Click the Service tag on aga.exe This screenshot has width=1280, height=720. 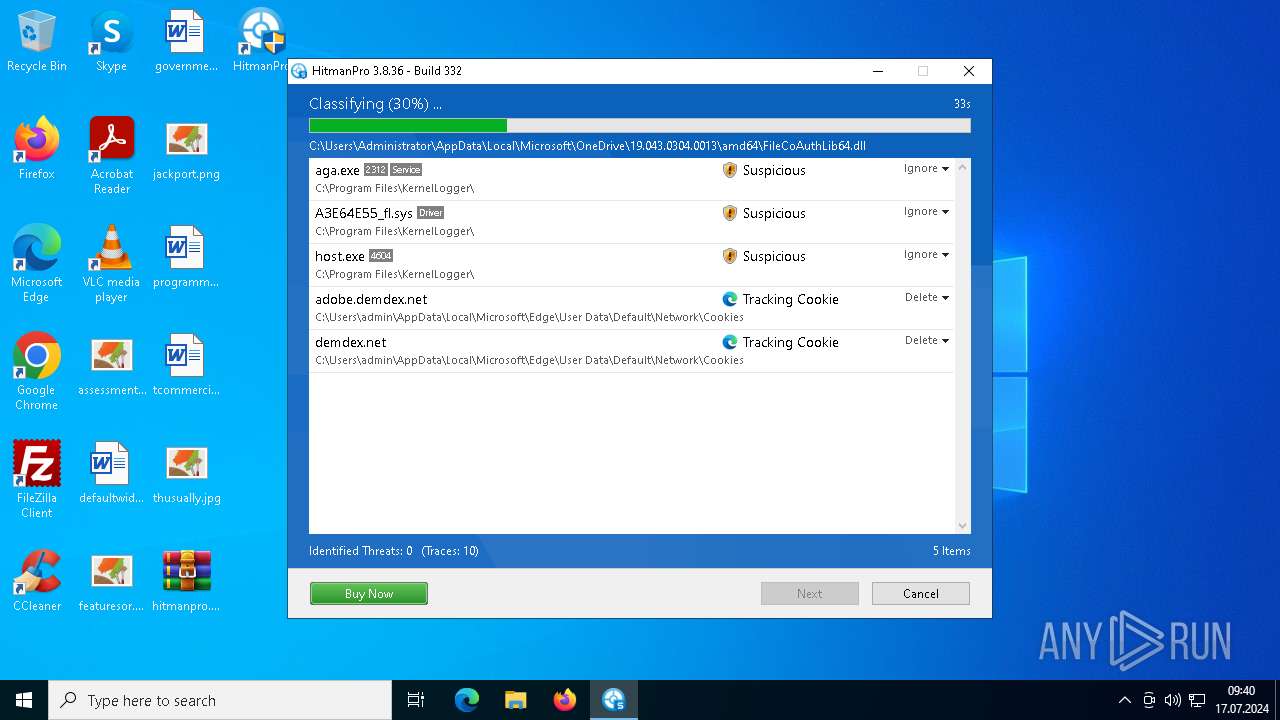tap(406, 170)
